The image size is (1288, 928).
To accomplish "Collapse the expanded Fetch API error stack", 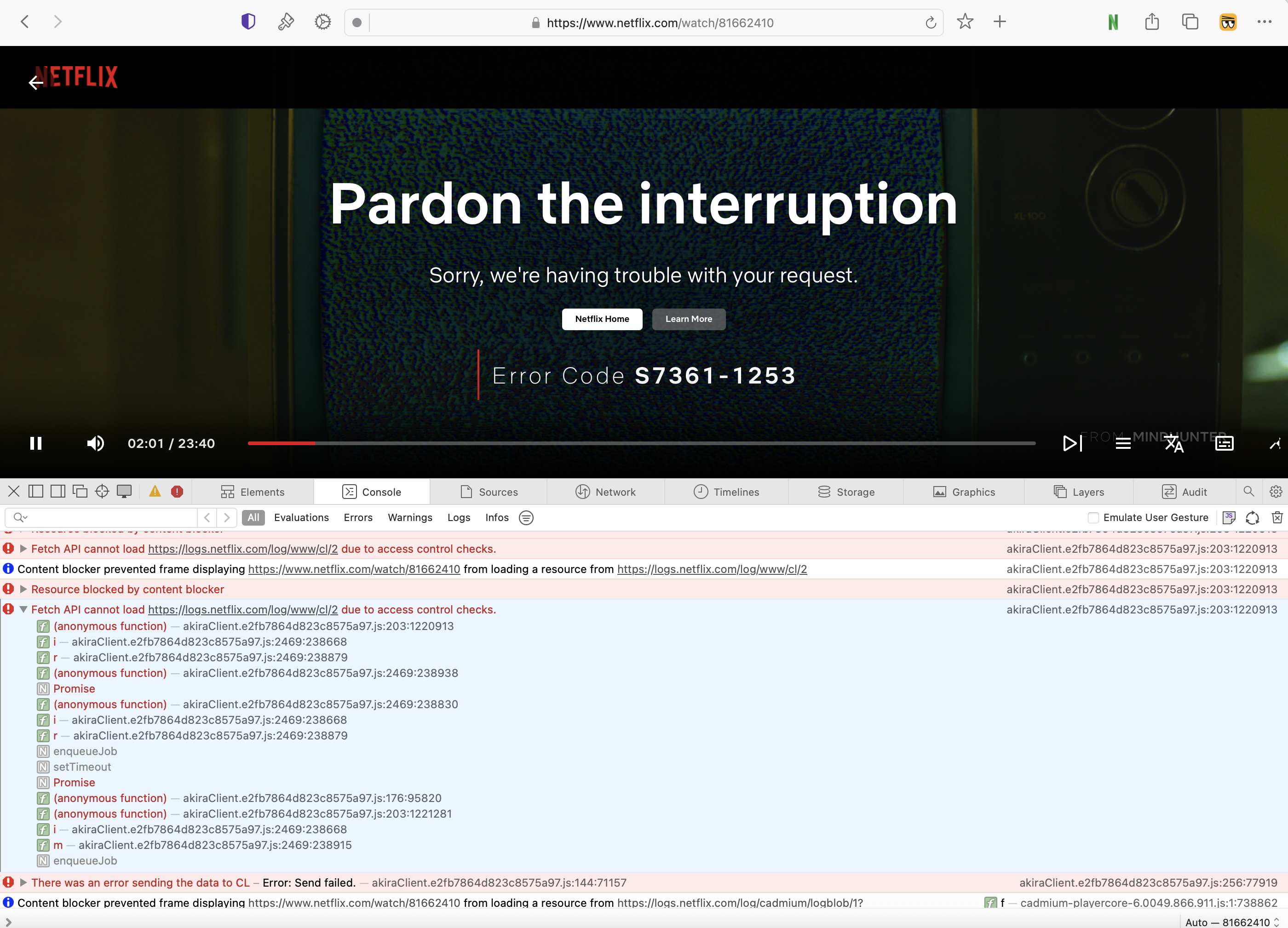I will point(23,610).
